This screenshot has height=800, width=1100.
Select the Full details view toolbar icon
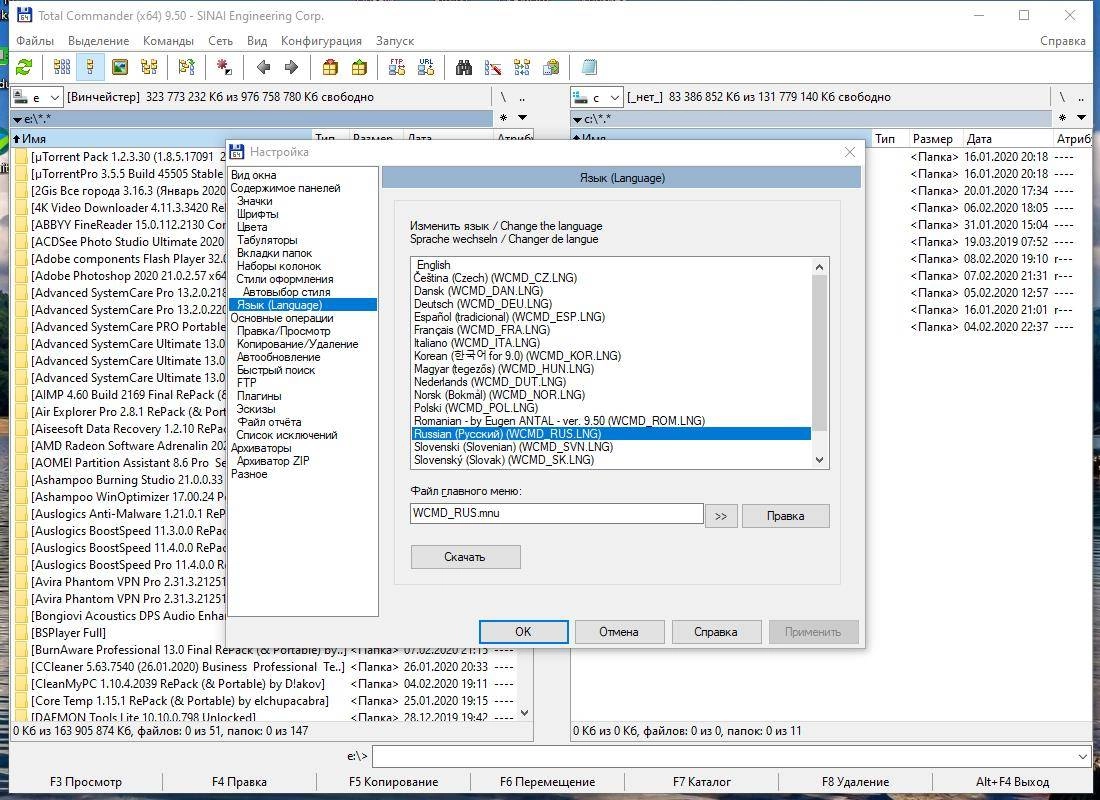pyautogui.click(x=90, y=67)
